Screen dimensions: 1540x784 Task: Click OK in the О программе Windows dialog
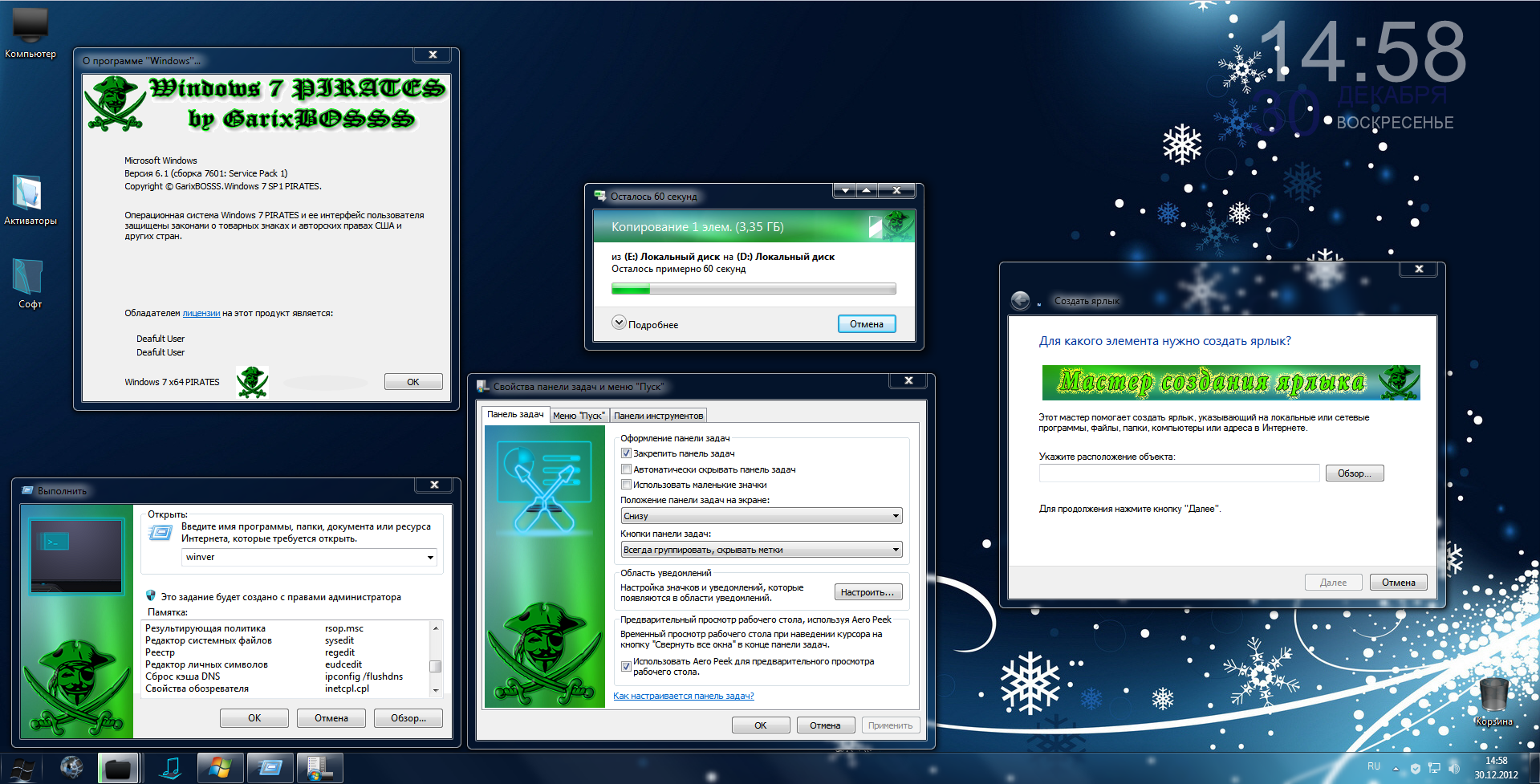[x=413, y=382]
